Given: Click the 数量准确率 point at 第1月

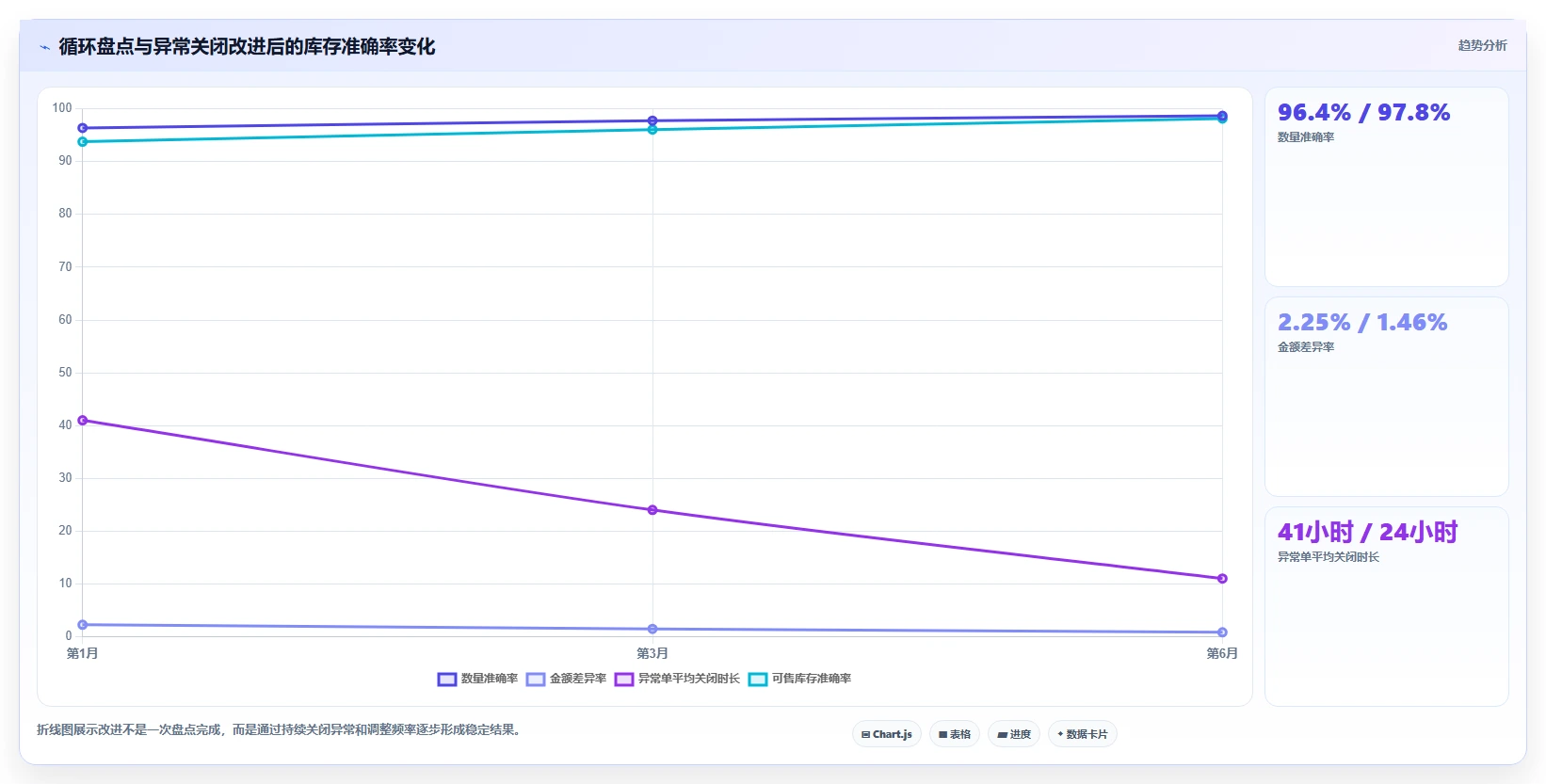Looking at the screenshot, I should point(83,128).
